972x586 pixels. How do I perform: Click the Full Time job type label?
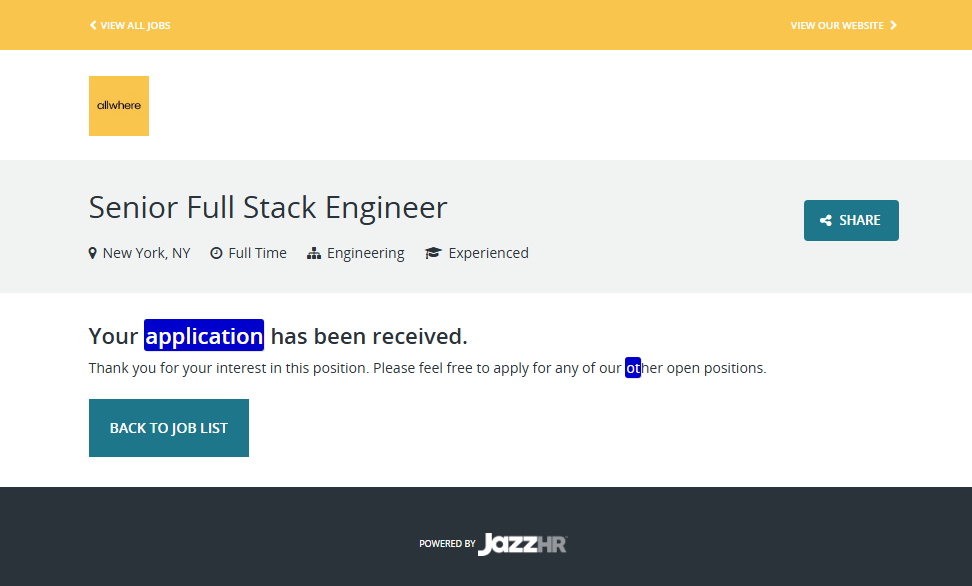click(257, 253)
